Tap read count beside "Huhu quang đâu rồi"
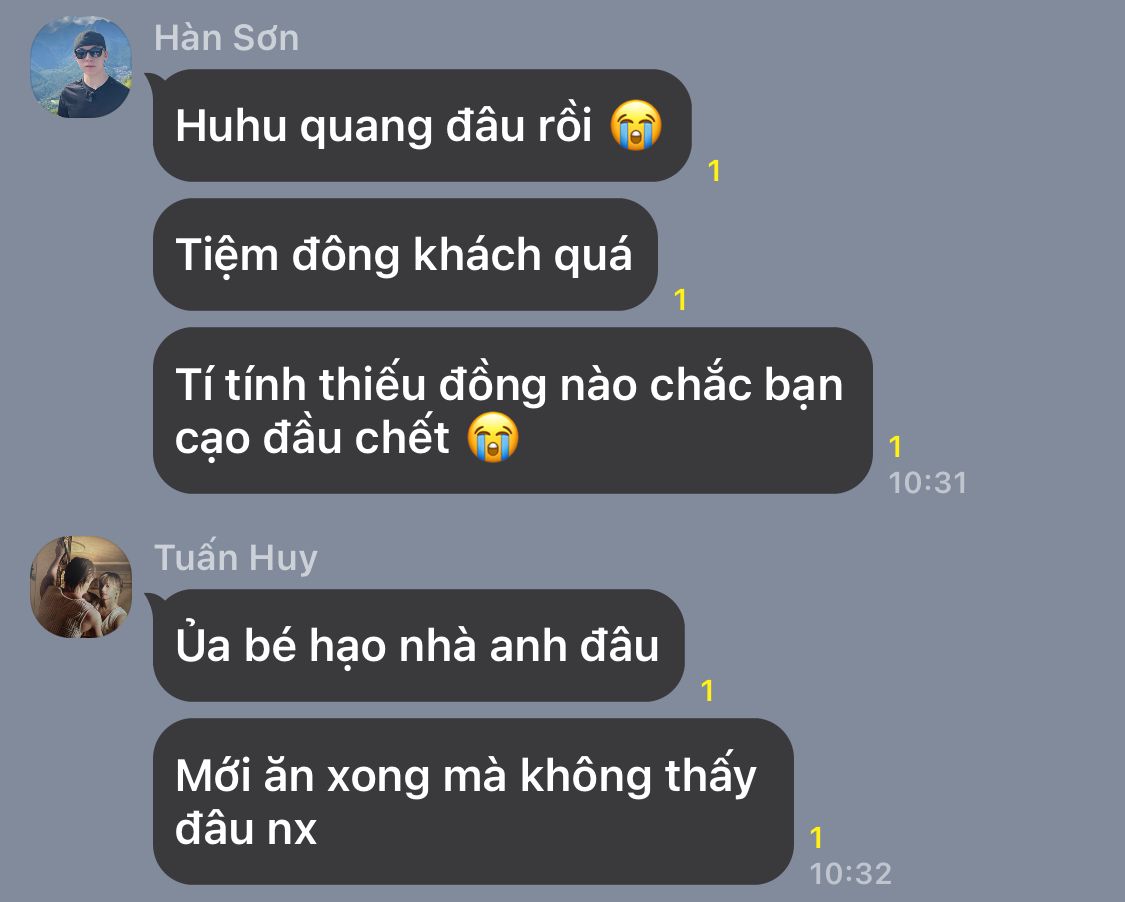Viewport: 1125px width, 902px height. 714,171
